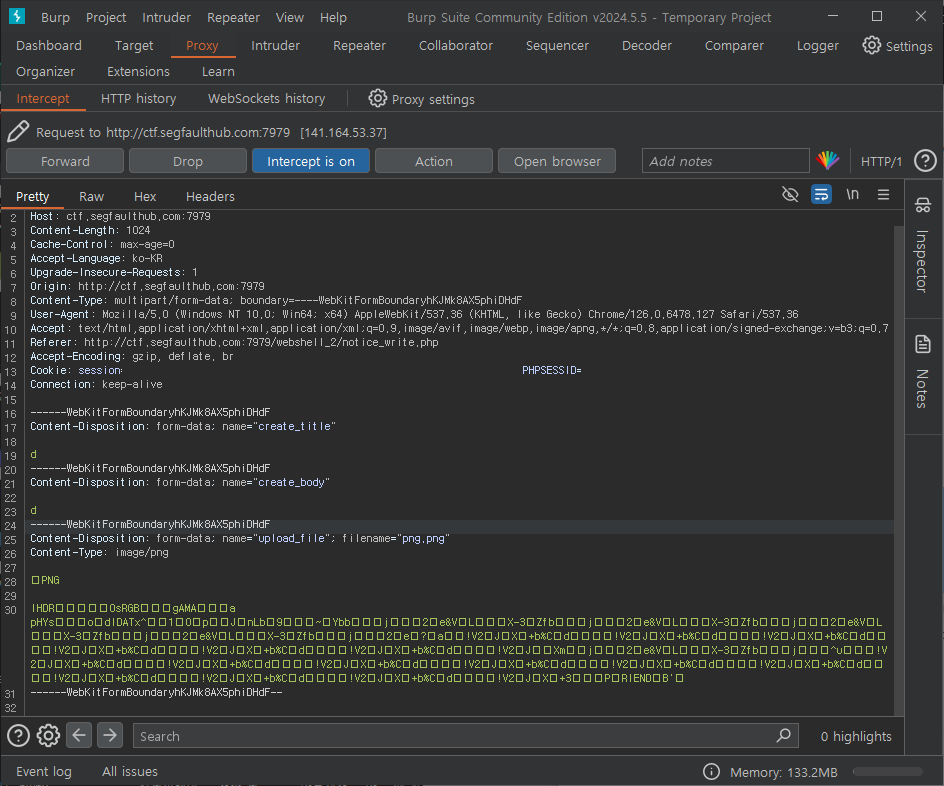
Task: Click the memory info icon
Action: 711,772
